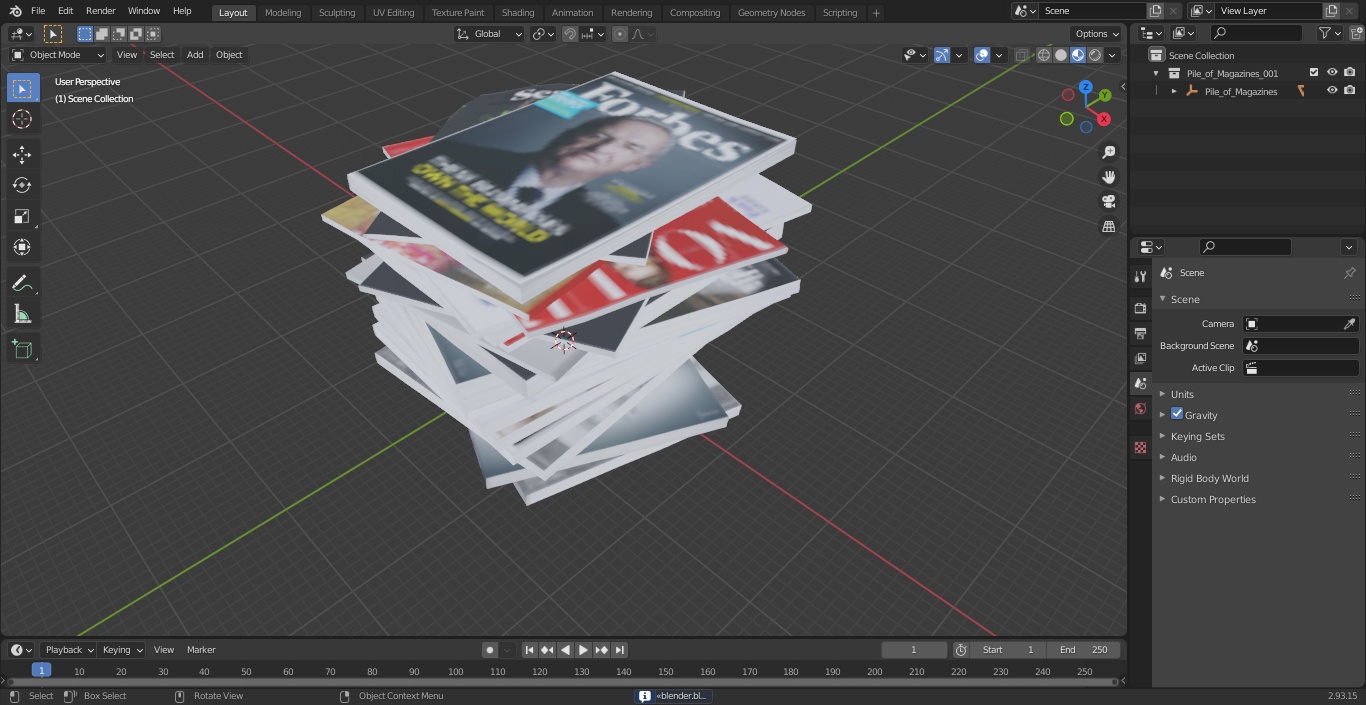Toggle snapping magnet button

569,34
